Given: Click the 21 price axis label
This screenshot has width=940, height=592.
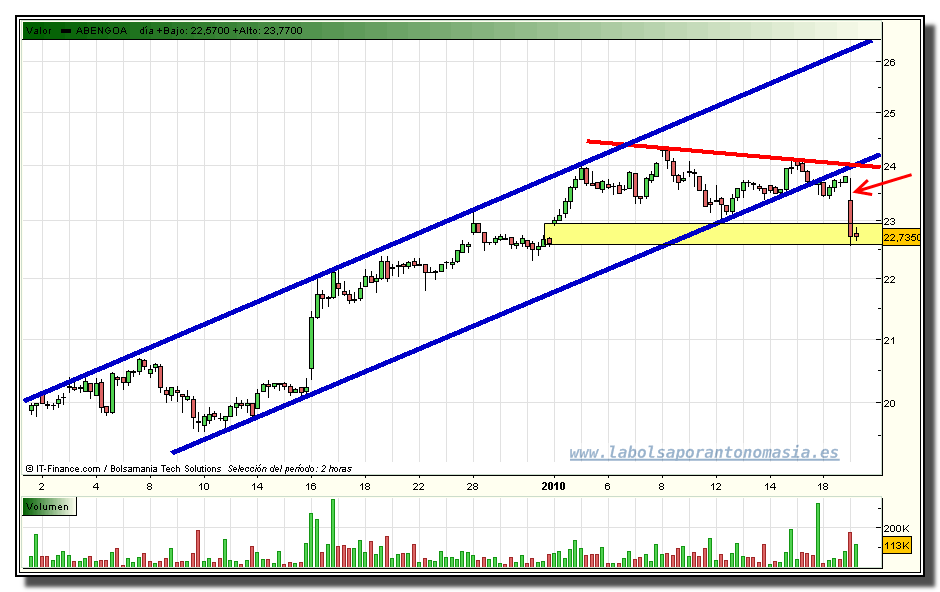Looking at the screenshot, I should point(890,340).
